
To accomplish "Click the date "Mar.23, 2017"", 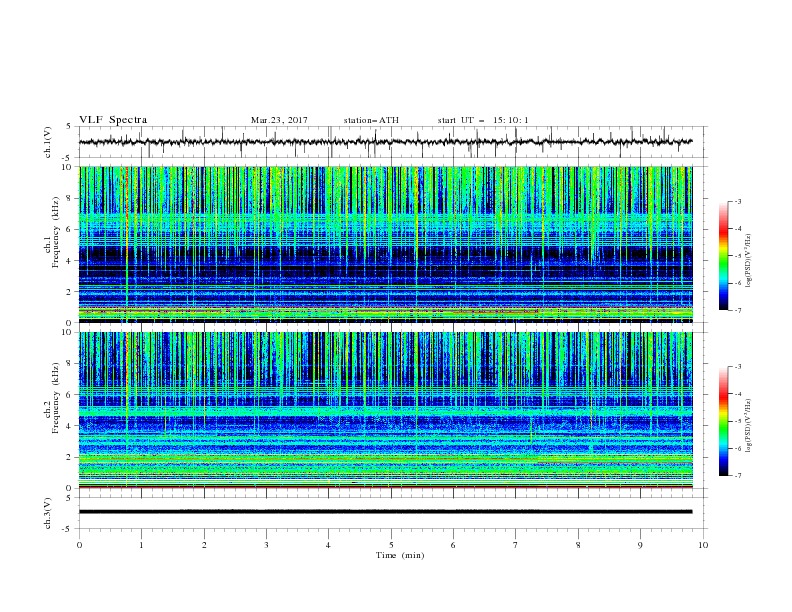I will tap(279, 120).
